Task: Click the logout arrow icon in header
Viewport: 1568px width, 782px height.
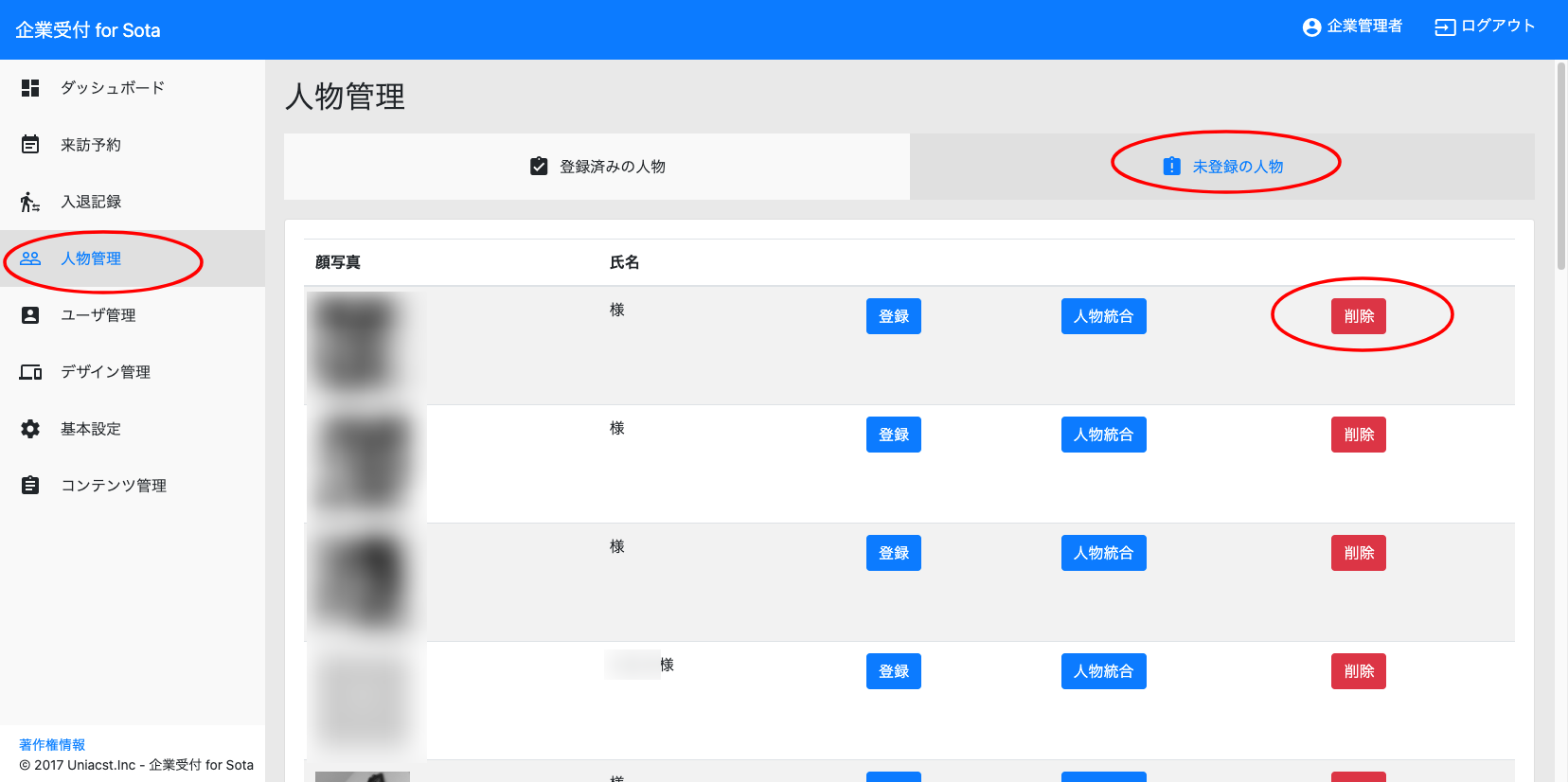Action: 1445,27
